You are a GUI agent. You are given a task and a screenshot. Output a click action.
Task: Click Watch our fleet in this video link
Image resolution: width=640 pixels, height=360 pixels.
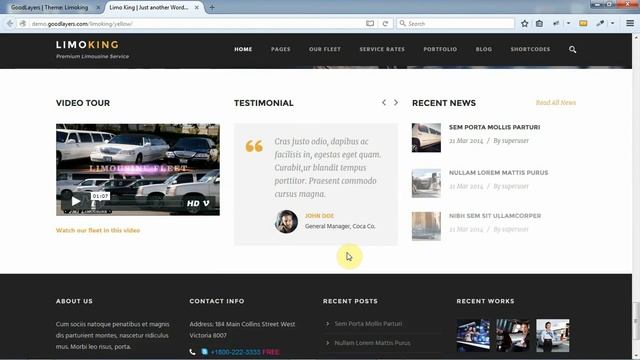[98, 230]
